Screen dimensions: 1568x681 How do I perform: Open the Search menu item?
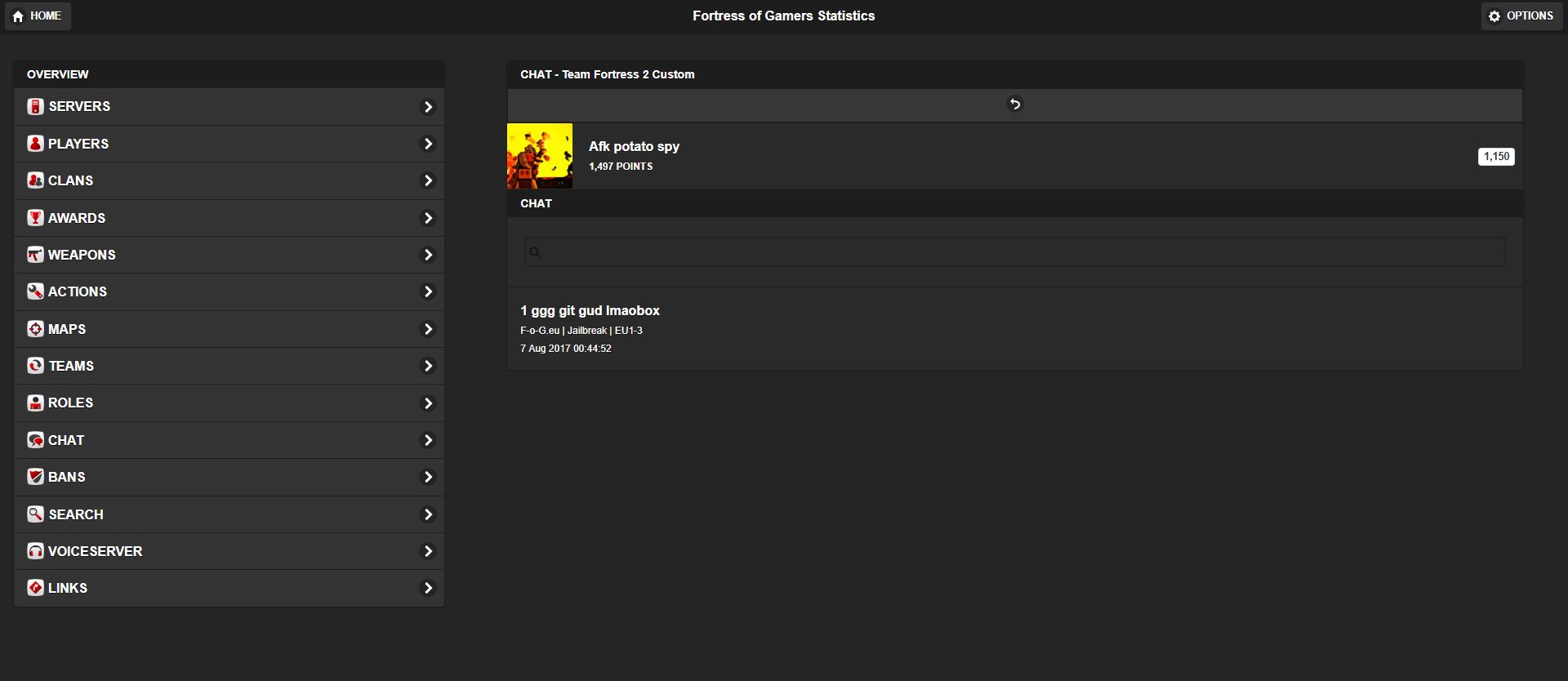pos(75,514)
